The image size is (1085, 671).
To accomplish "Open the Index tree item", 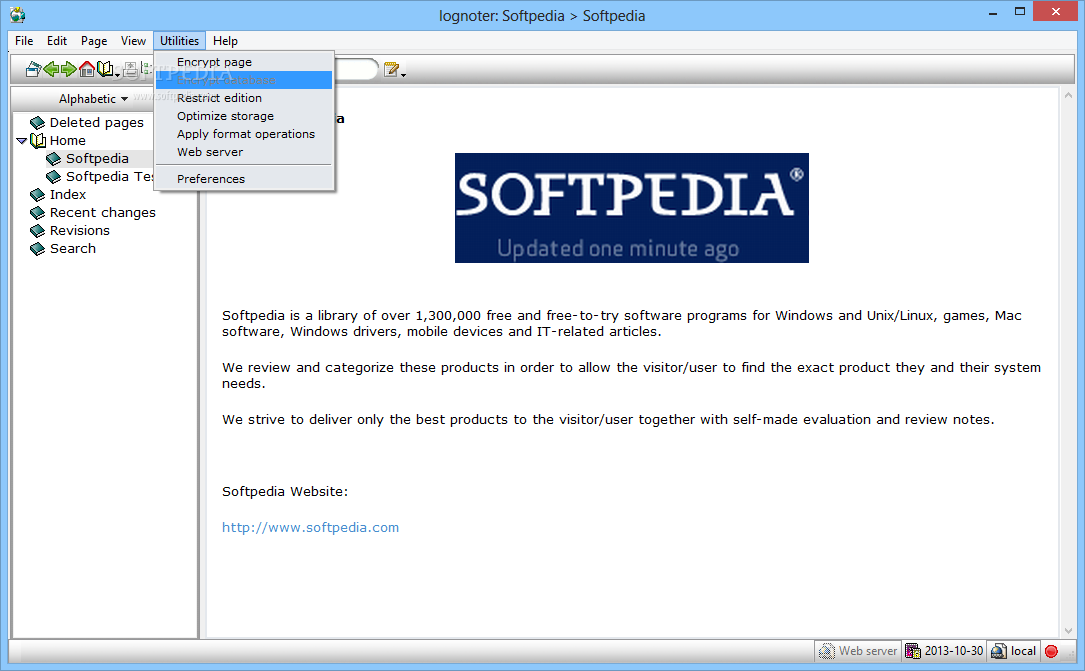I will pyautogui.click(x=67, y=194).
